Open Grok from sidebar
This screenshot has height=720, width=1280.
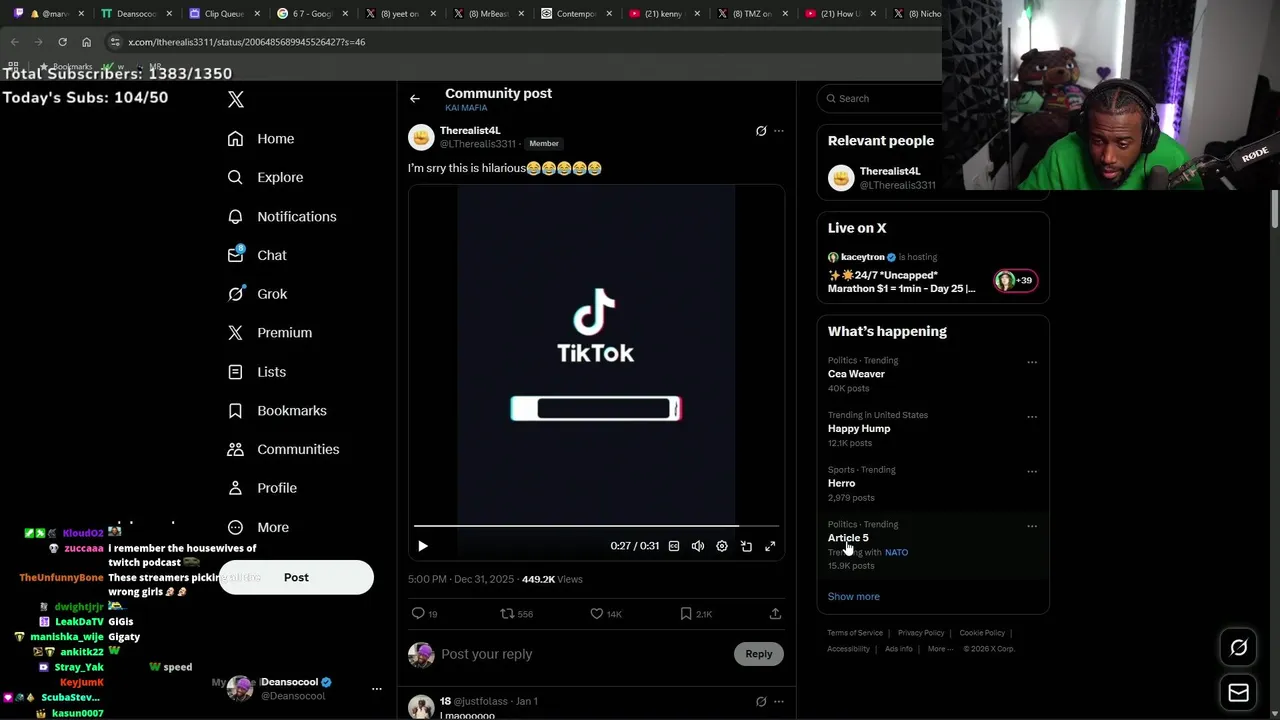(257, 294)
